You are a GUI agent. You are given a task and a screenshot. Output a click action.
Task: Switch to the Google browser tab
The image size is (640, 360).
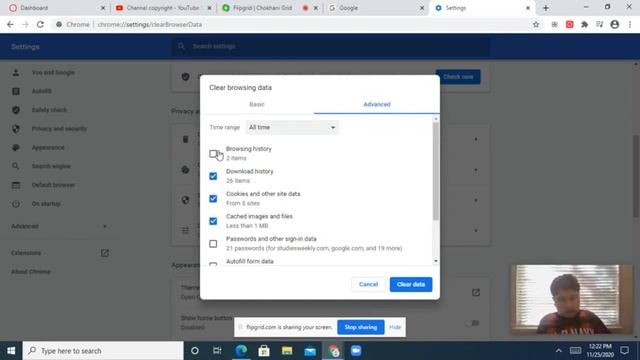(376, 8)
